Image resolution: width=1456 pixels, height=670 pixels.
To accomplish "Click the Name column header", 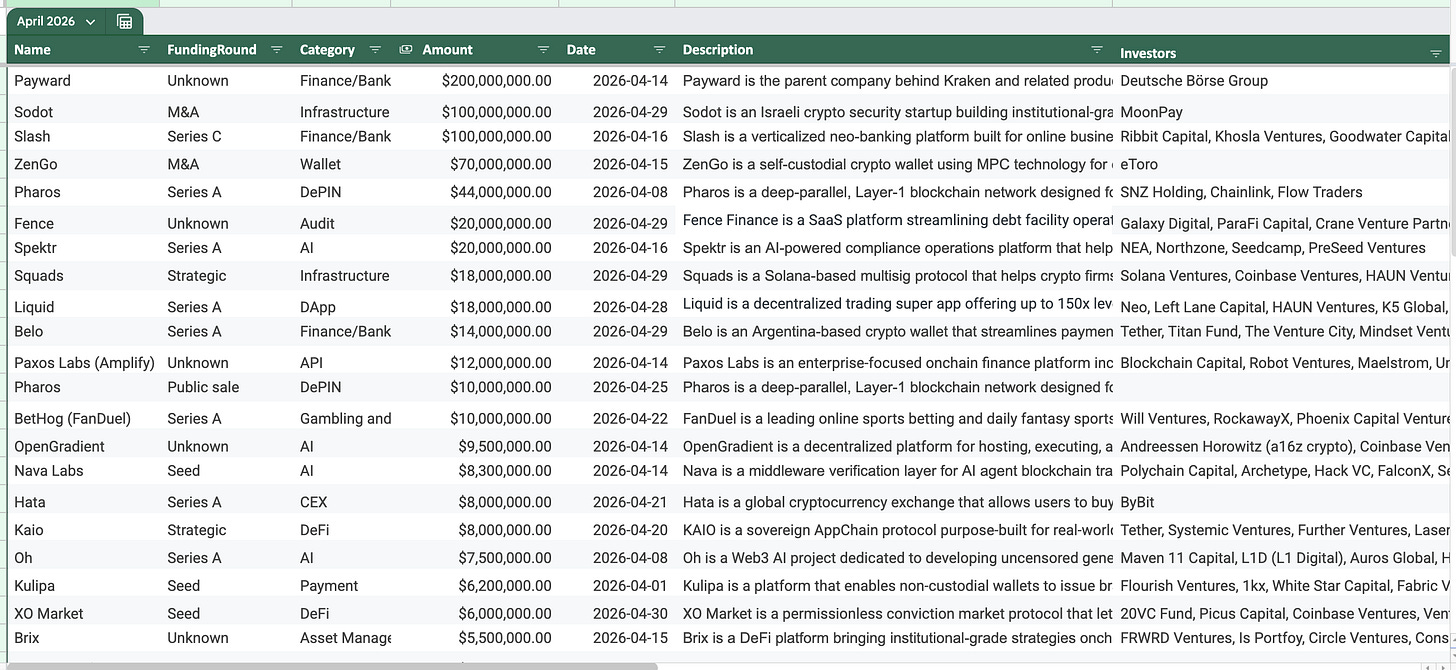I will point(32,50).
